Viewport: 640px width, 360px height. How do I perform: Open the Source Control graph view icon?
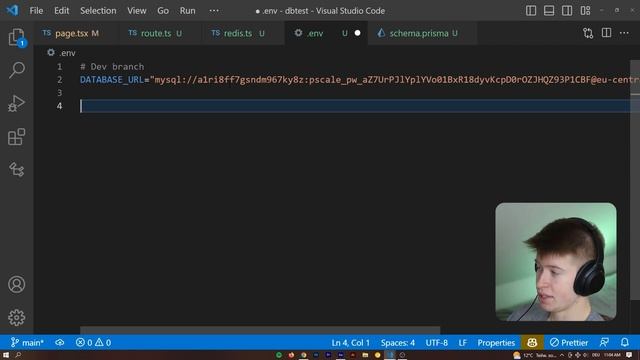[17, 169]
